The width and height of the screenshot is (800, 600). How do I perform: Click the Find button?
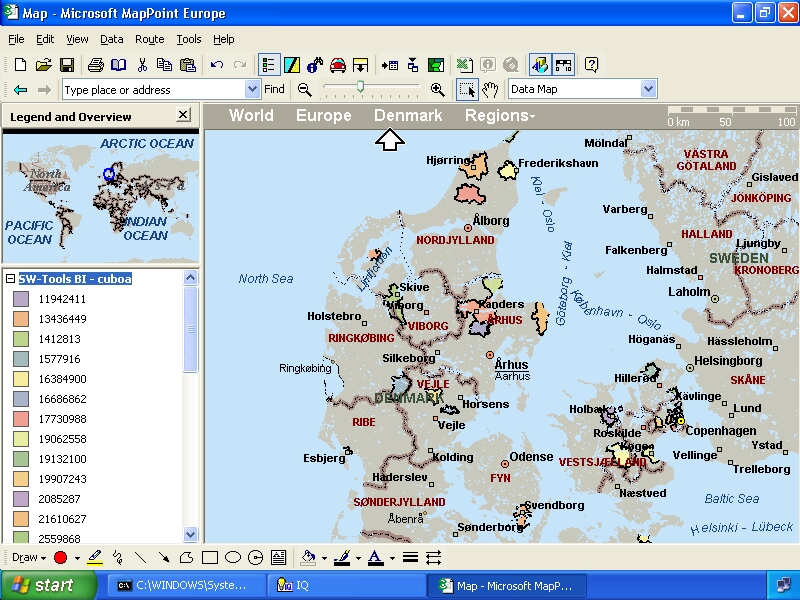(274, 89)
